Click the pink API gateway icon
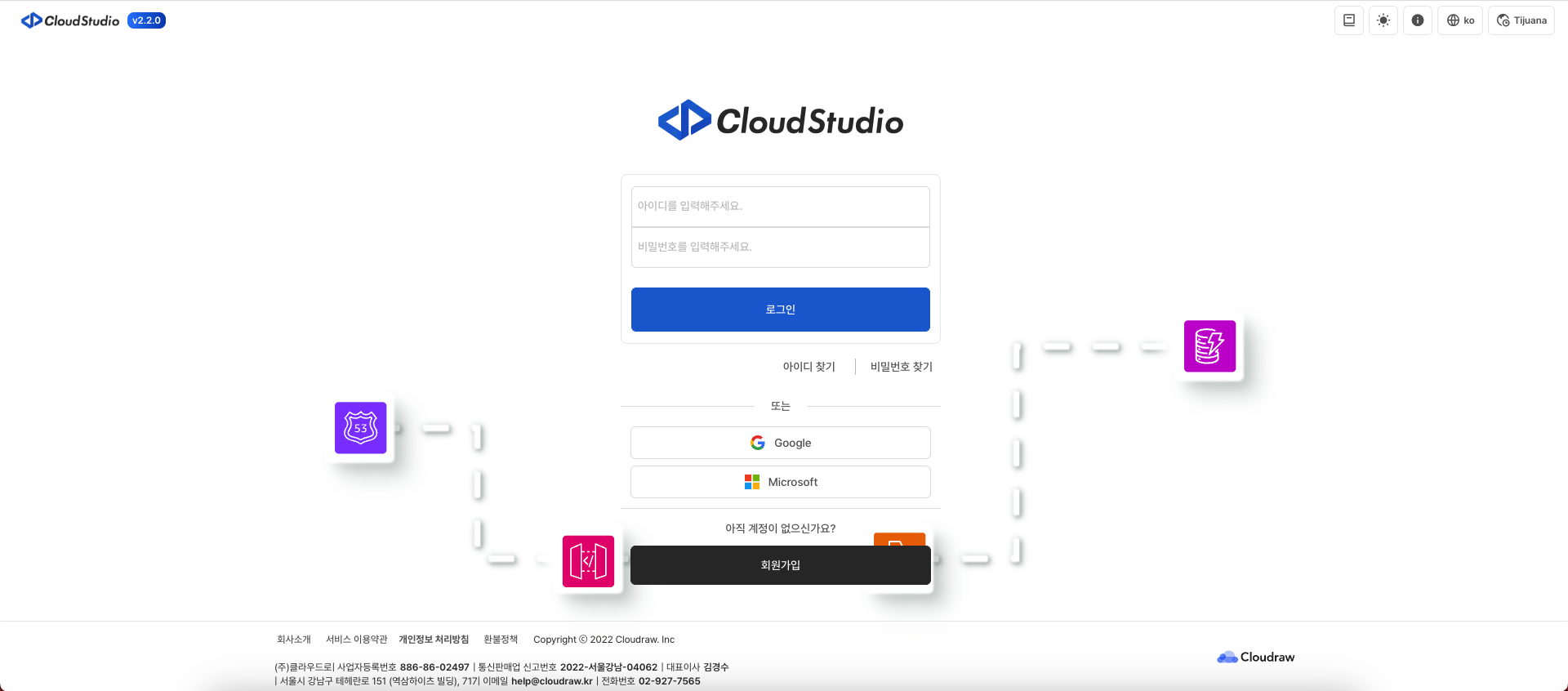Screen dimensions: 1568x691 (588, 561)
